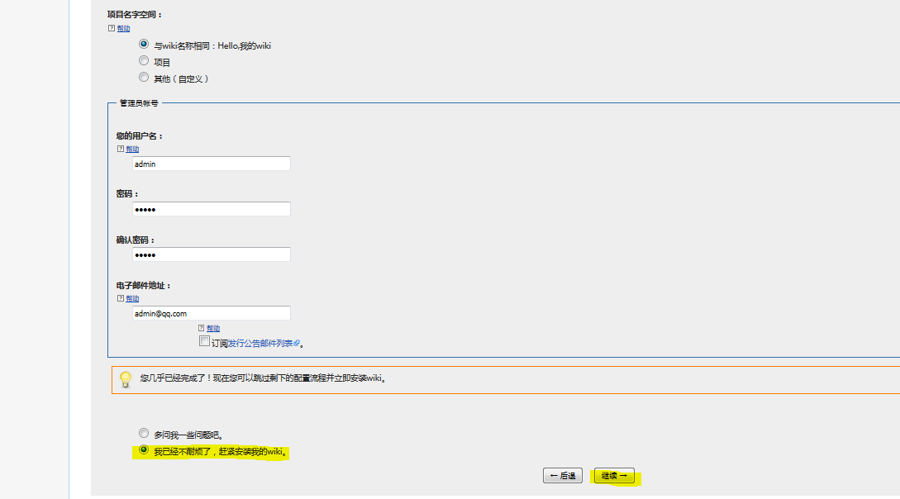Focus the 确认密码 field

coord(211,255)
